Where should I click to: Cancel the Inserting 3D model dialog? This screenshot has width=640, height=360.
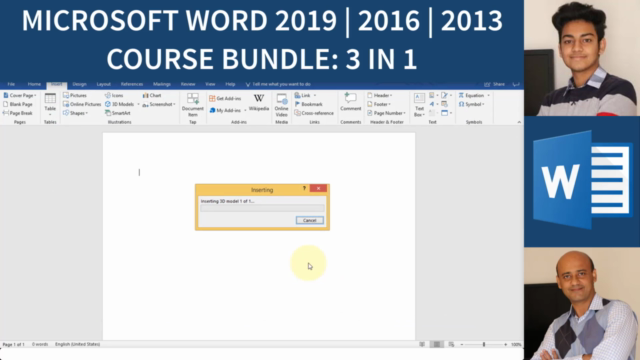pyautogui.click(x=309, y=220)
